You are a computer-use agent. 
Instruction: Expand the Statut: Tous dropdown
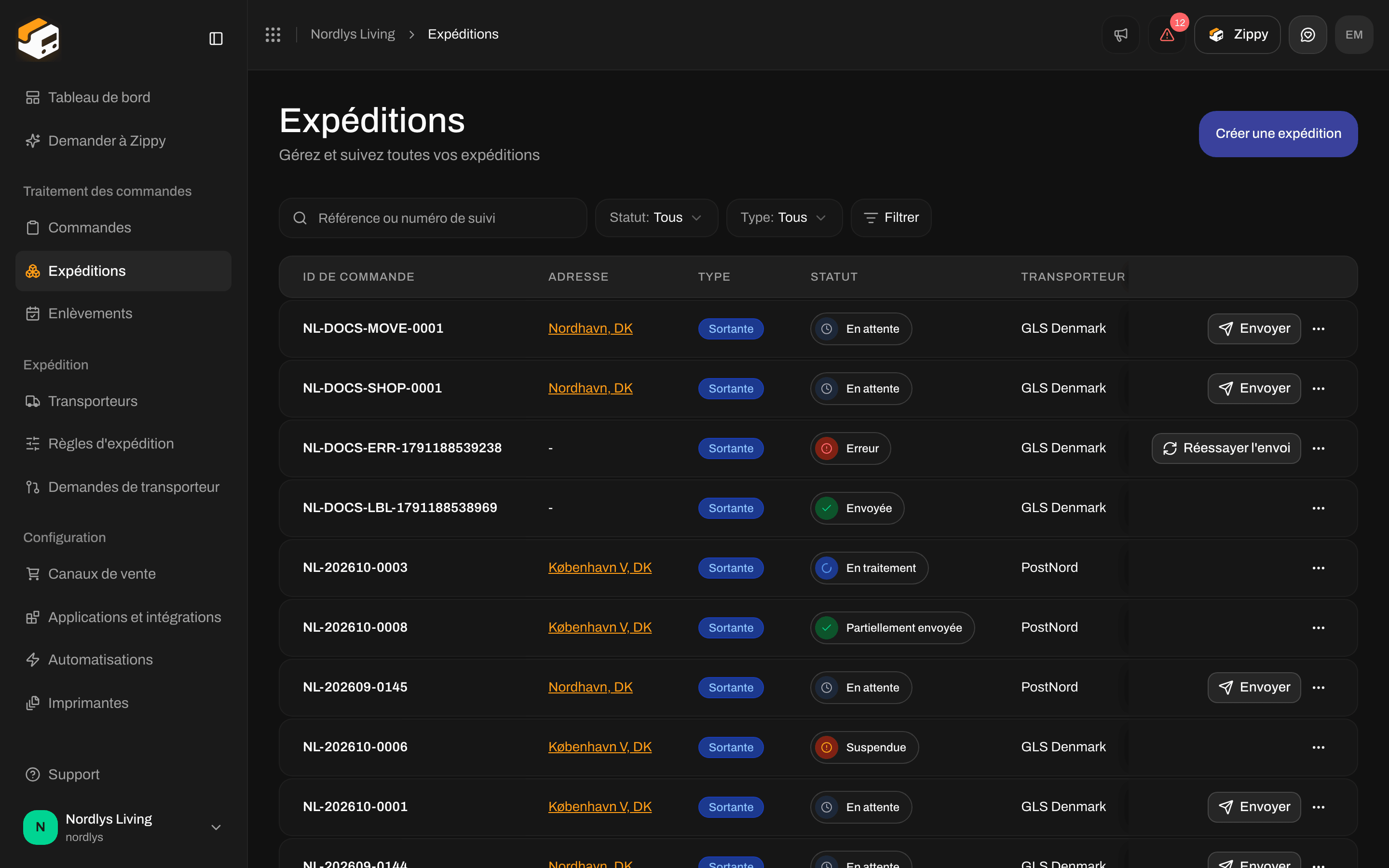click(656, 217)
